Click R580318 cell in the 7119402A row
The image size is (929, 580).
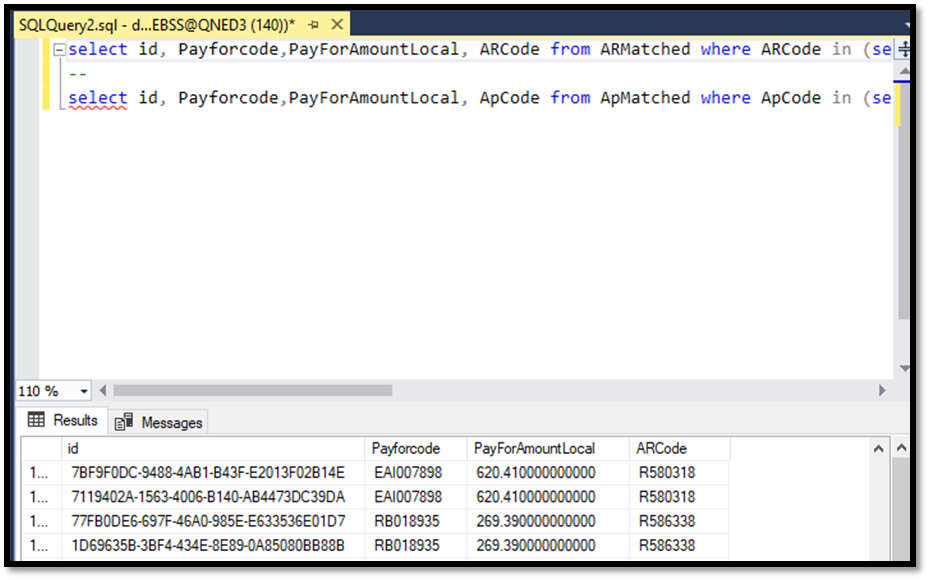680,497
